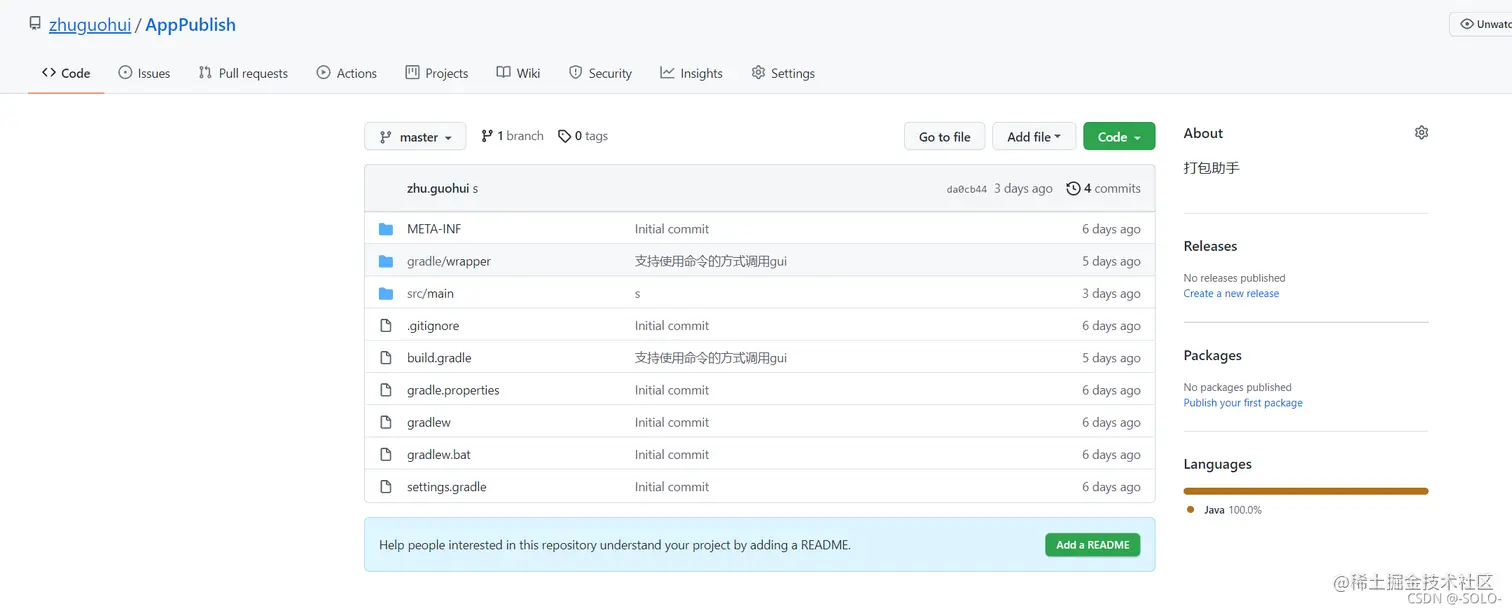Open the About settings gear icon

1421,133
